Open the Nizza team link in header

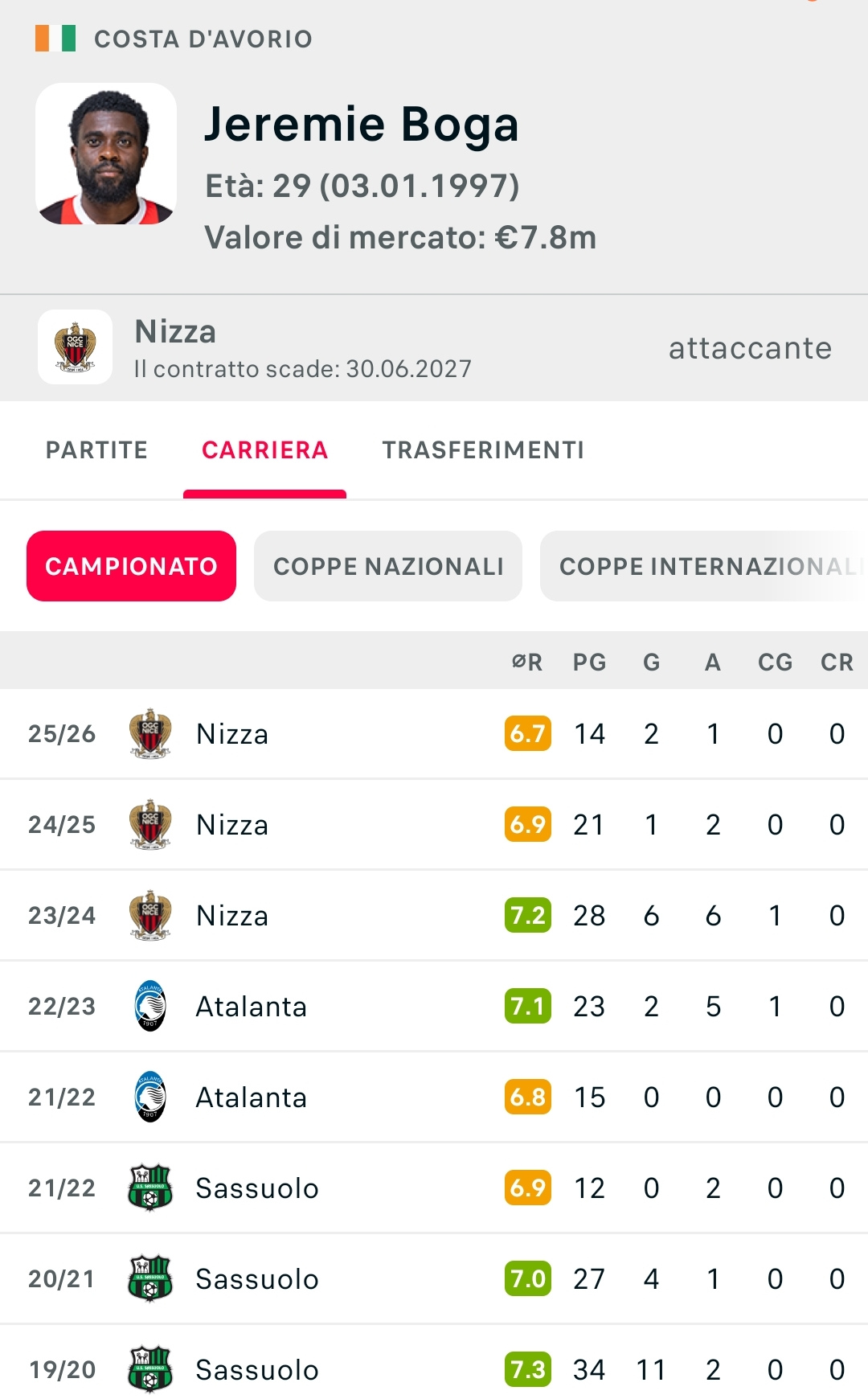(175, 332)
